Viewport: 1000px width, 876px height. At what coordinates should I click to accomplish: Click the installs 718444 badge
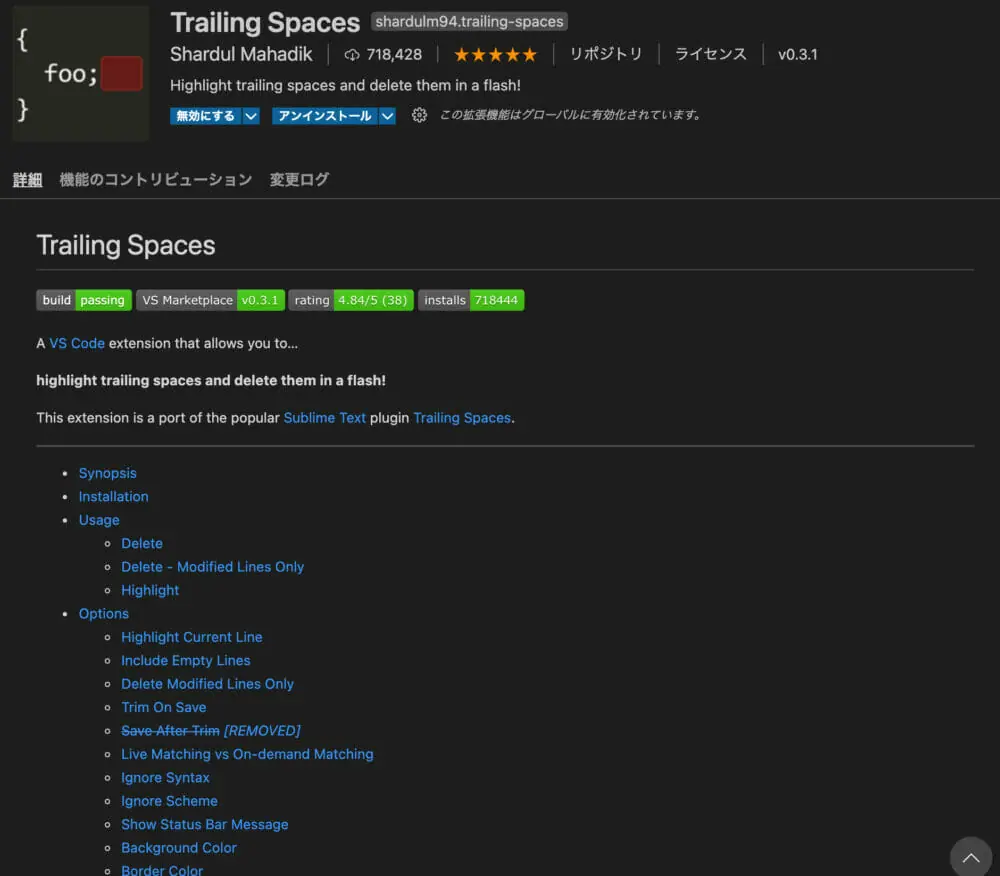tap(471, 300)
